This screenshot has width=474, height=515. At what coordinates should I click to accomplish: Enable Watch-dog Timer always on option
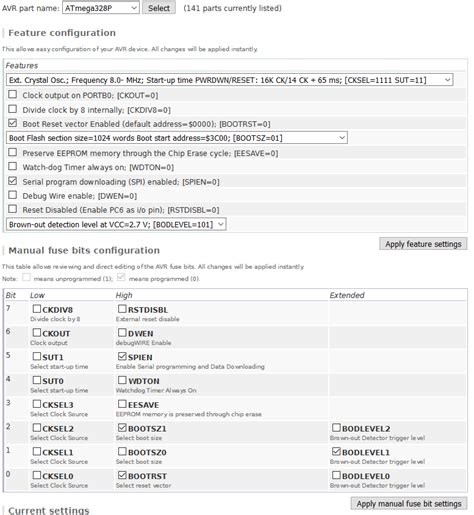pos(12,166)
